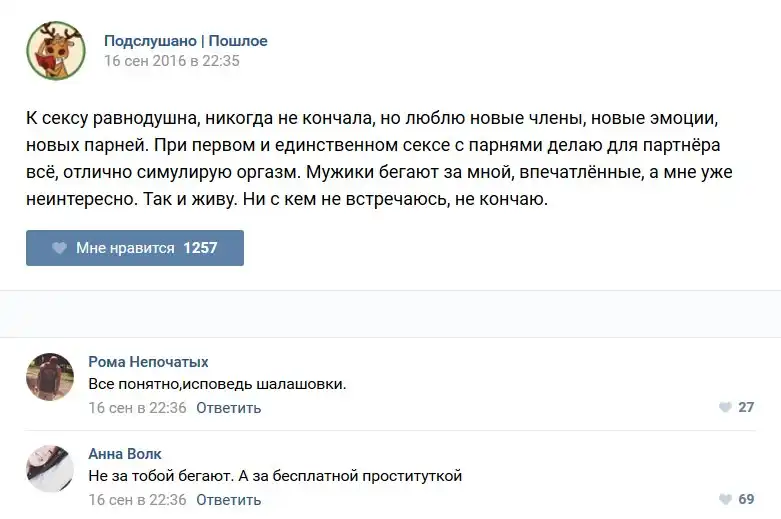Open the Подслушано | Пошлое community page
The height and width of the screenshot is (519, 781).
(x=186, y=41)
